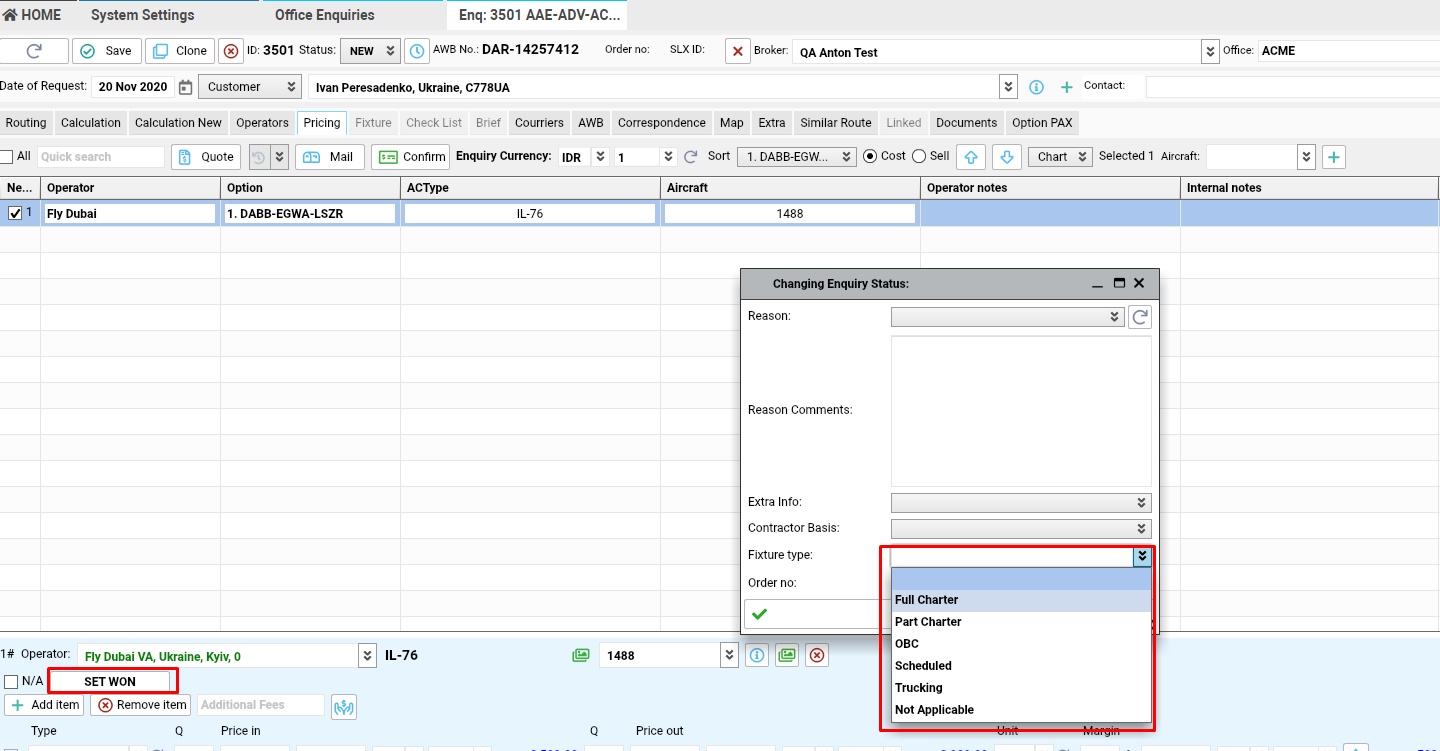Open the Correspondence tab
The width and height of the screenshot is (1440, 751).
661,123
